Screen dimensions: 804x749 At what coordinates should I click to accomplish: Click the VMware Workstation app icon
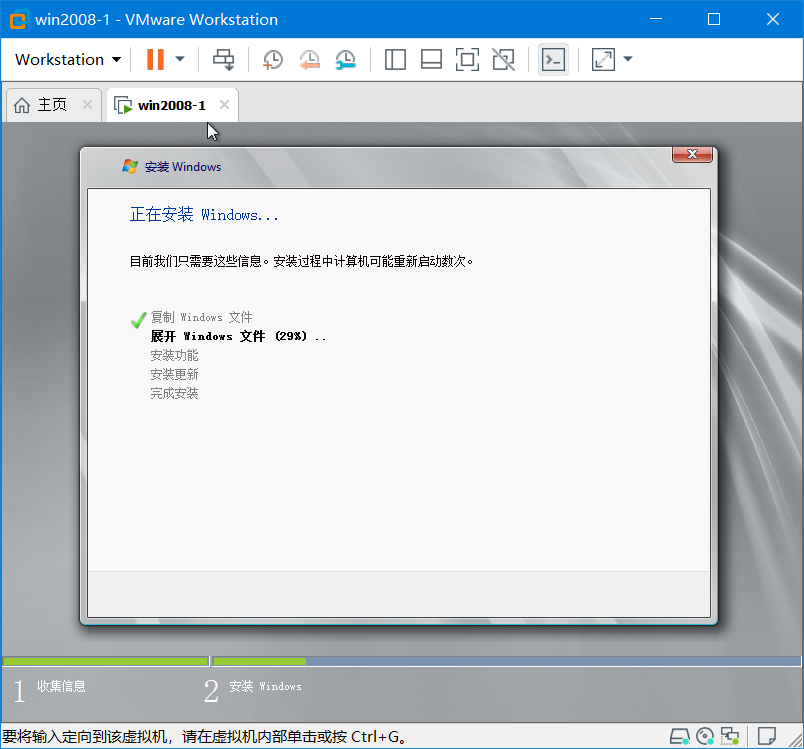coord(18,20)
